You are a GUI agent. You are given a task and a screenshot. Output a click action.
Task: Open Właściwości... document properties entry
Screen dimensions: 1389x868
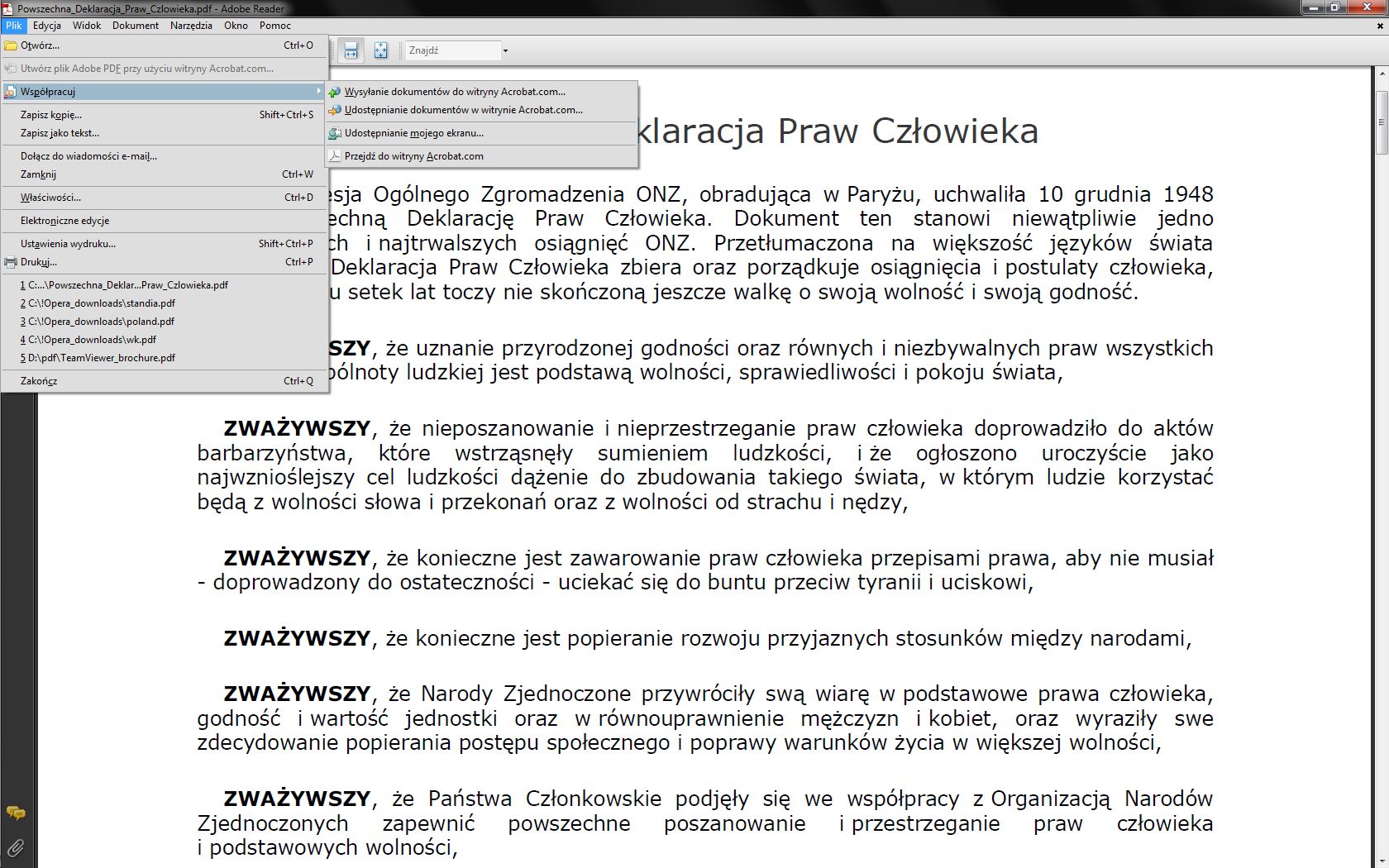click(165, 198)
